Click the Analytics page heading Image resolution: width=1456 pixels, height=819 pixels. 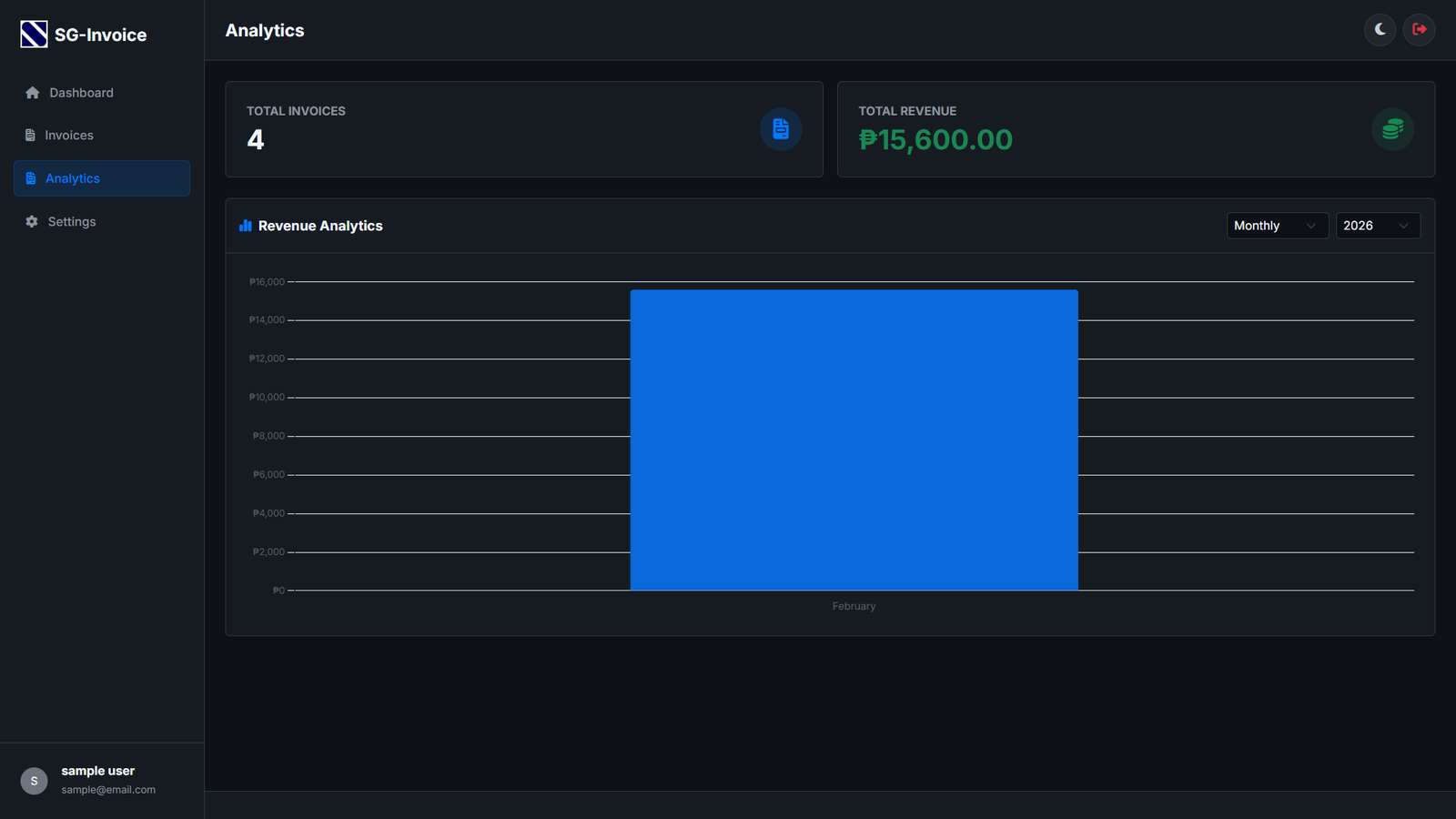(265, 30)
